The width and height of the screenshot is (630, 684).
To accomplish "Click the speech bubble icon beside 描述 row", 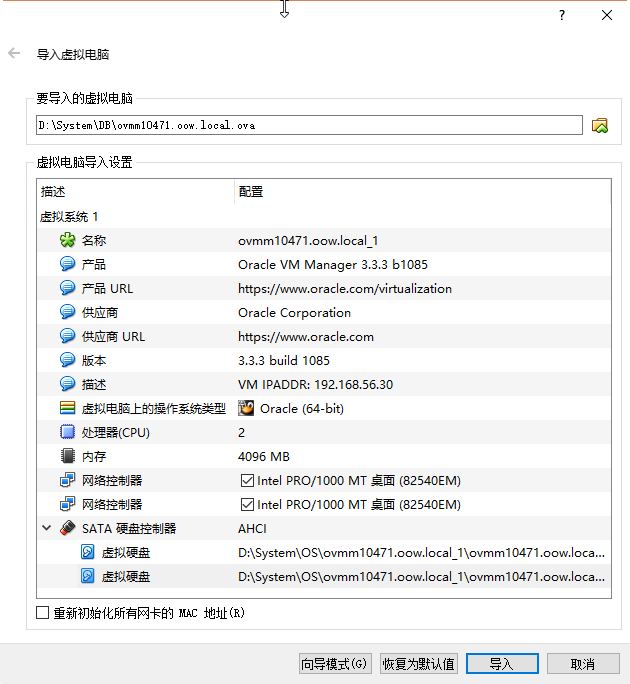I will click(67, 384).
